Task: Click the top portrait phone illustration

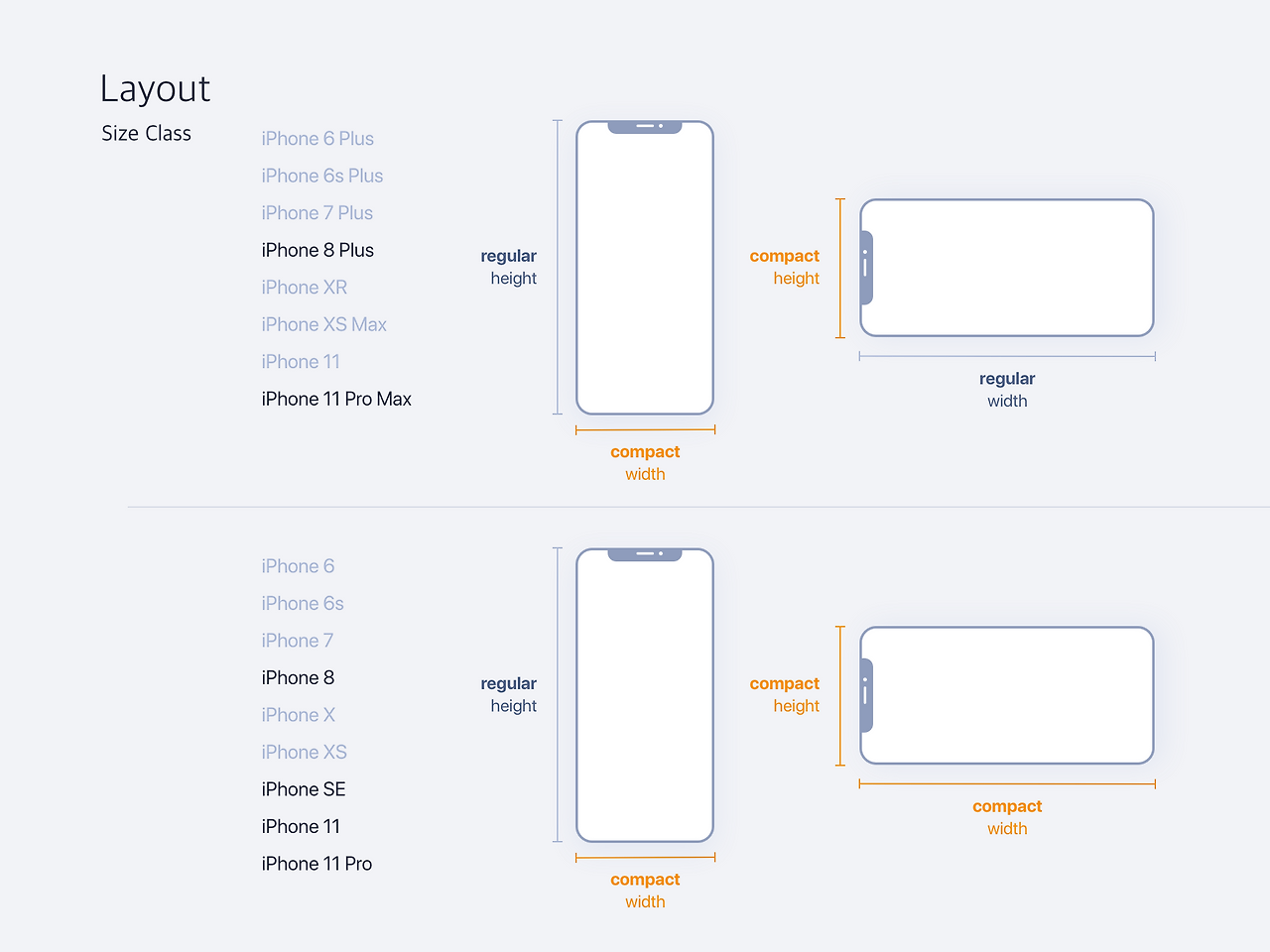Action: pos(645,268)
